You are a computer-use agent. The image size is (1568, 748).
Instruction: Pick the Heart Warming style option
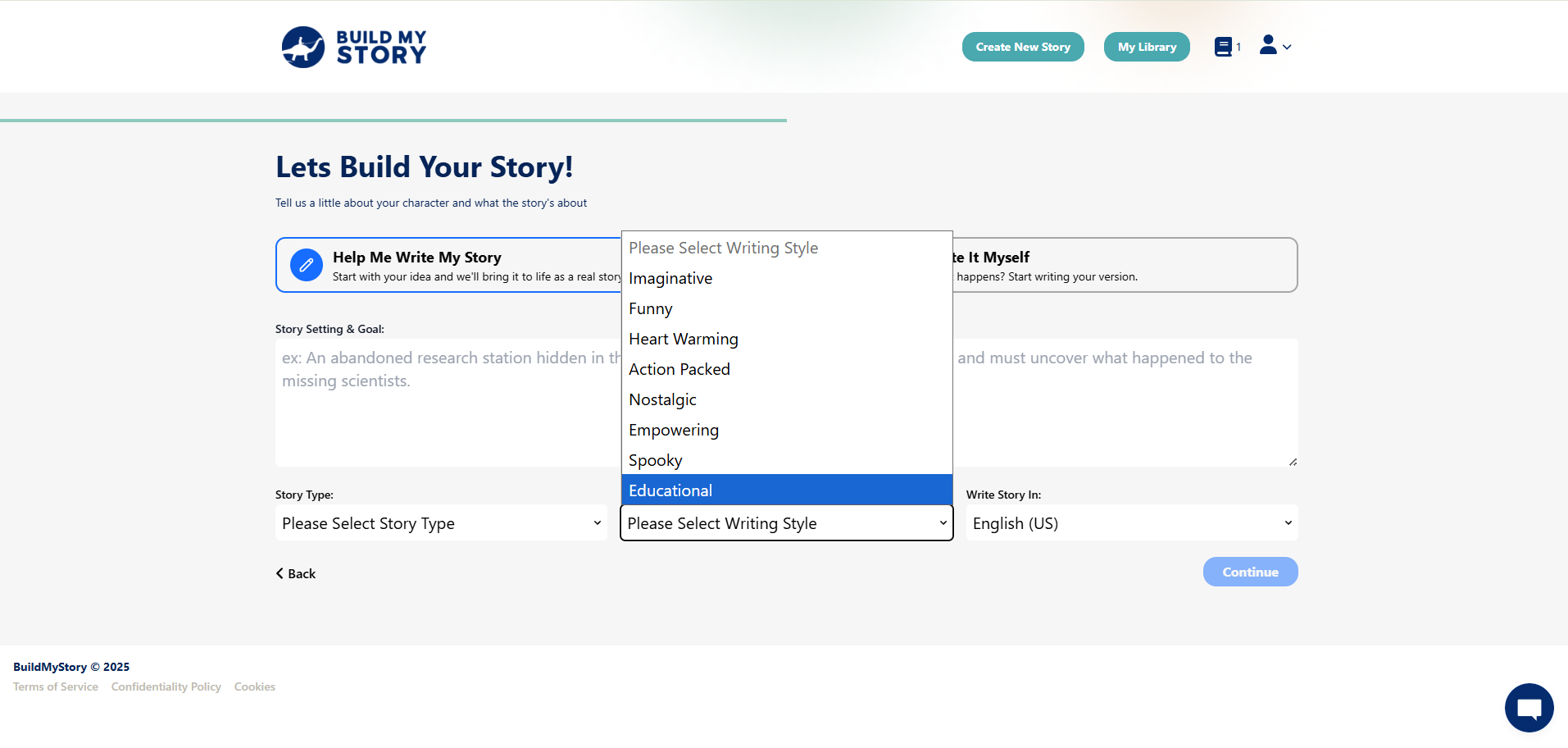coord(684,340)
